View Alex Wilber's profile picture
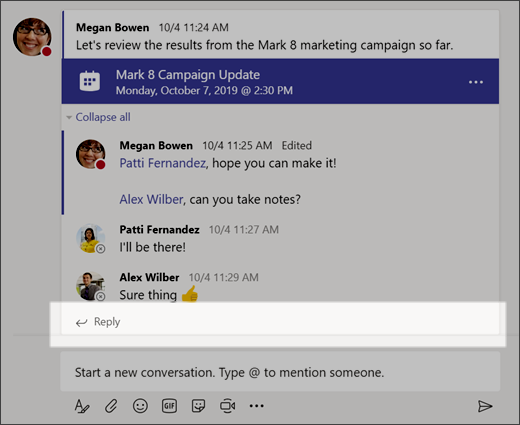520x425 pixels. pos(90,286)
